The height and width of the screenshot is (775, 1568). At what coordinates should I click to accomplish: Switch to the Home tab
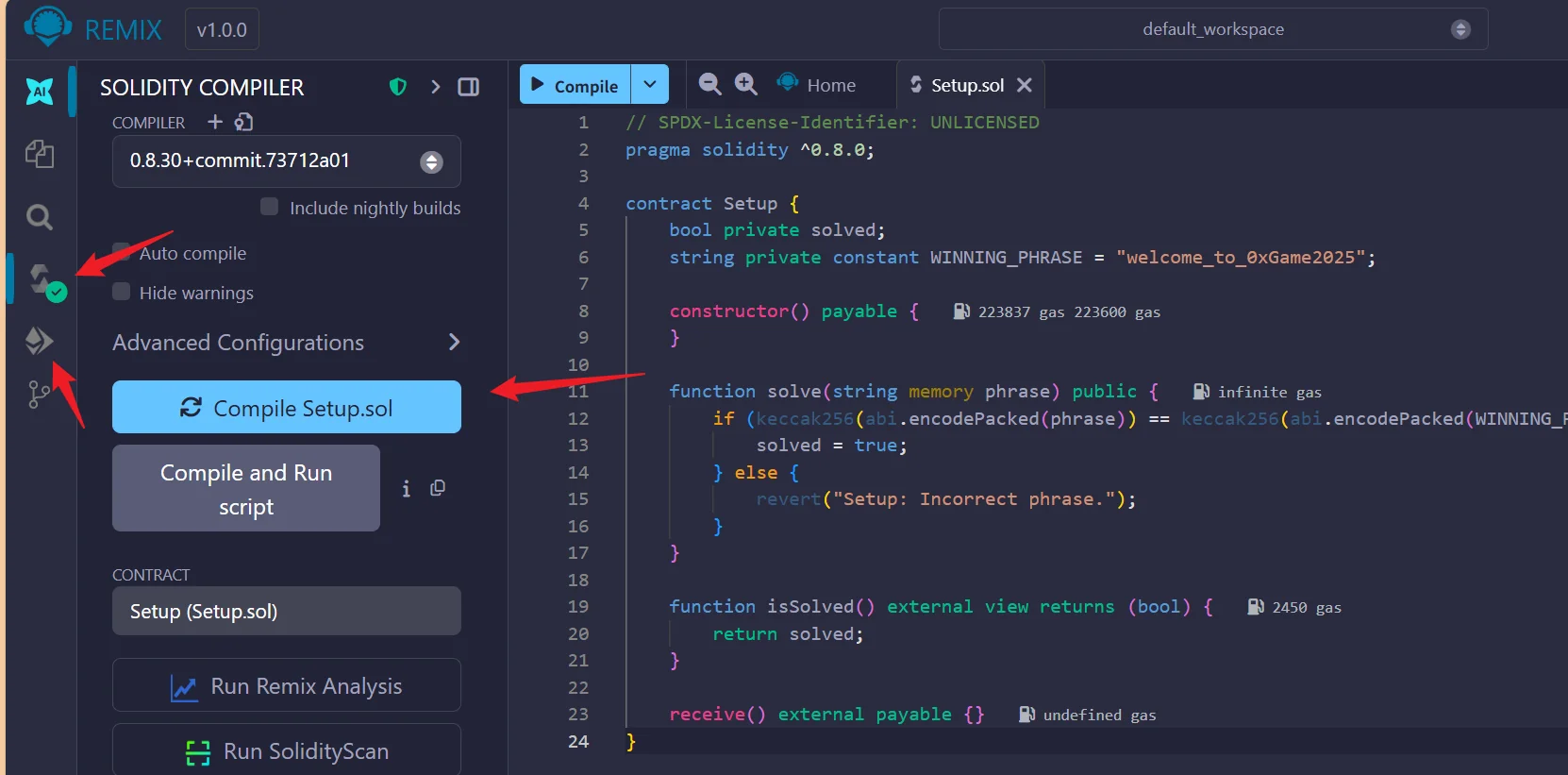click(x=817, y=85)
